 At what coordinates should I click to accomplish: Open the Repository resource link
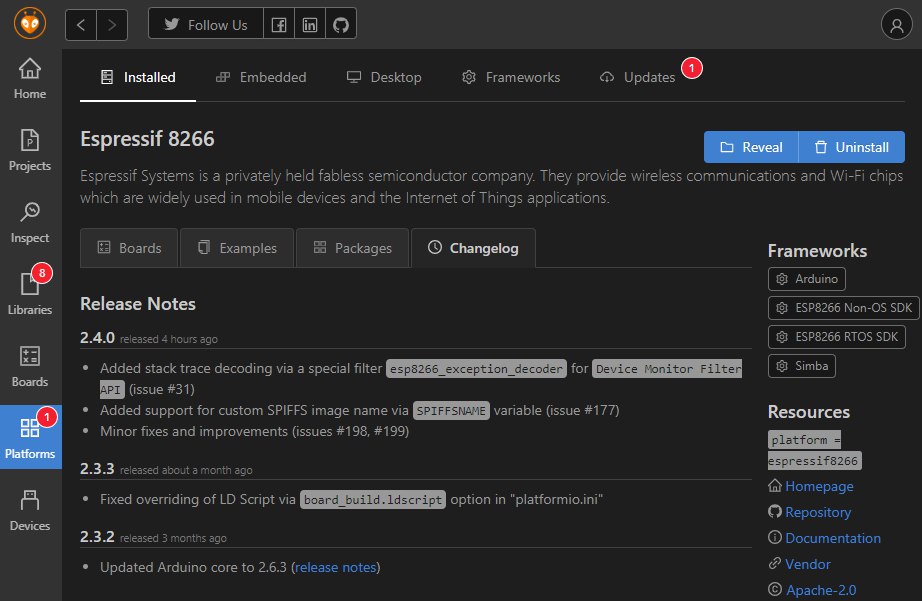click(818, 512)
